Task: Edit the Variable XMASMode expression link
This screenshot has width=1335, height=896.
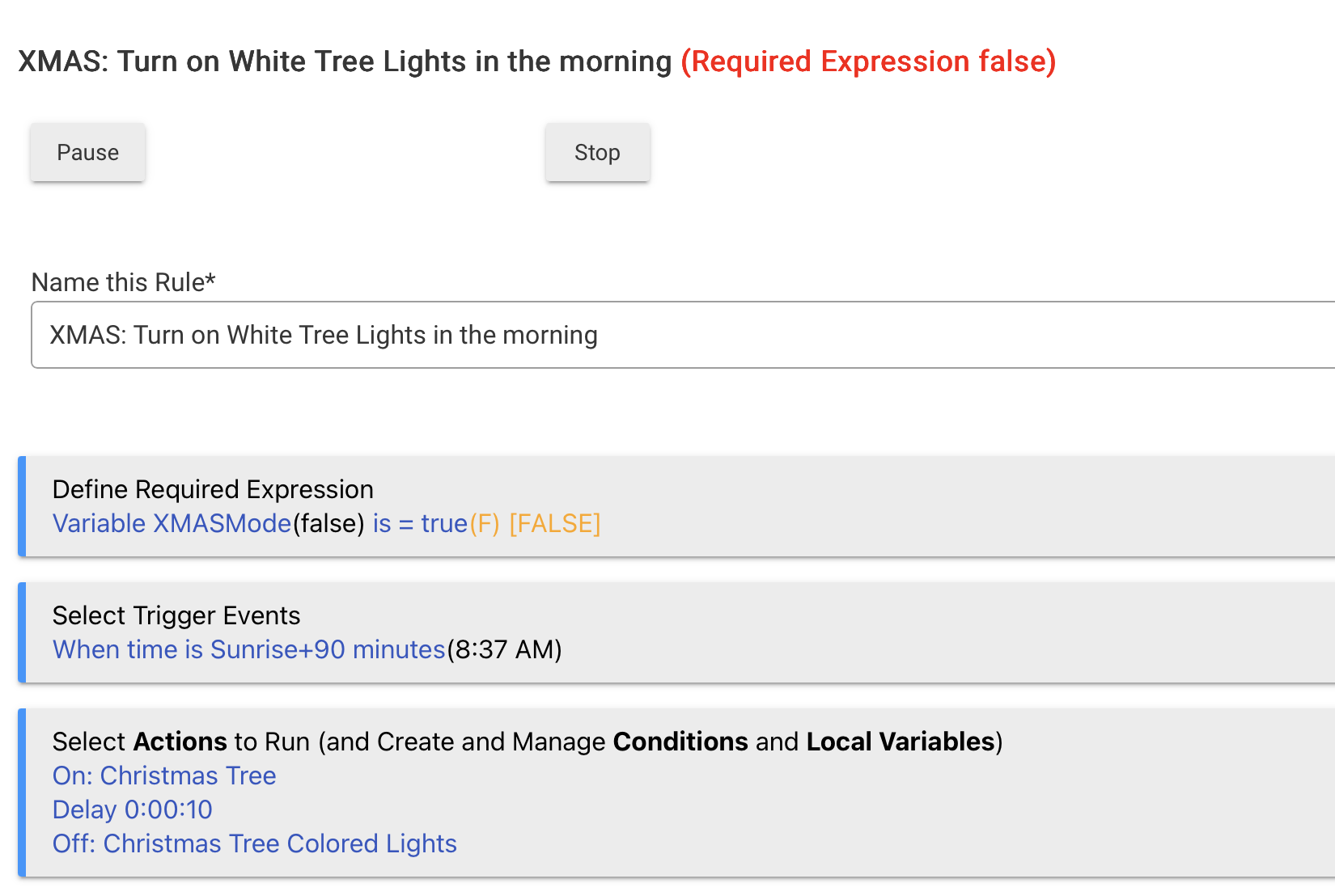Action: 172,524
